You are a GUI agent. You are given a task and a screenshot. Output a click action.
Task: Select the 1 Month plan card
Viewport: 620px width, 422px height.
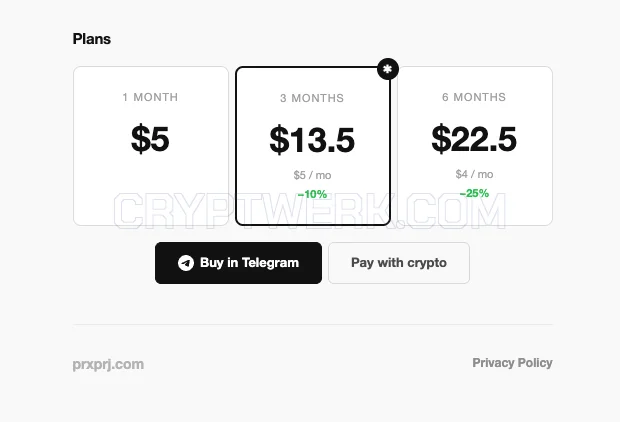pos(151,146)
